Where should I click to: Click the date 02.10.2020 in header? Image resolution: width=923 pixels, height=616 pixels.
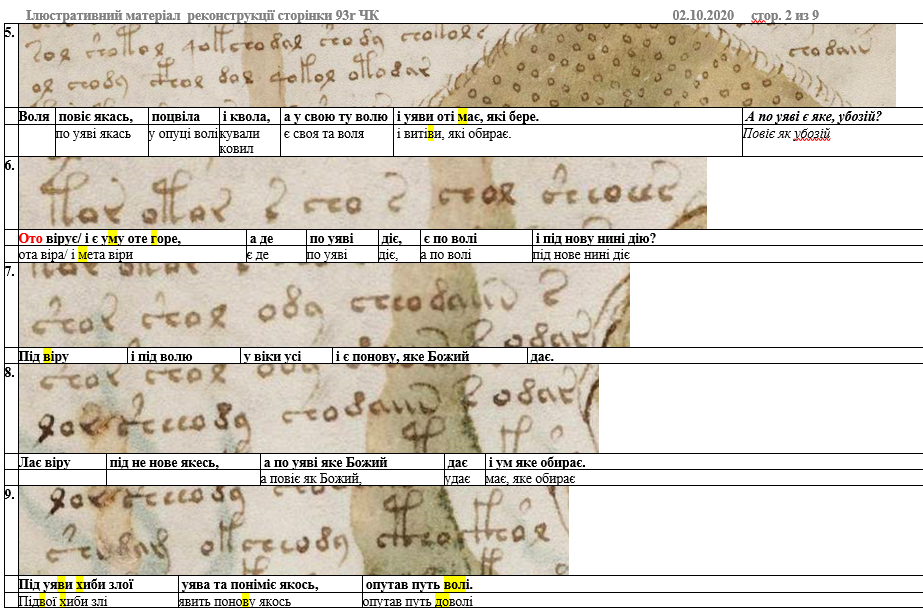tap(703, 15)
